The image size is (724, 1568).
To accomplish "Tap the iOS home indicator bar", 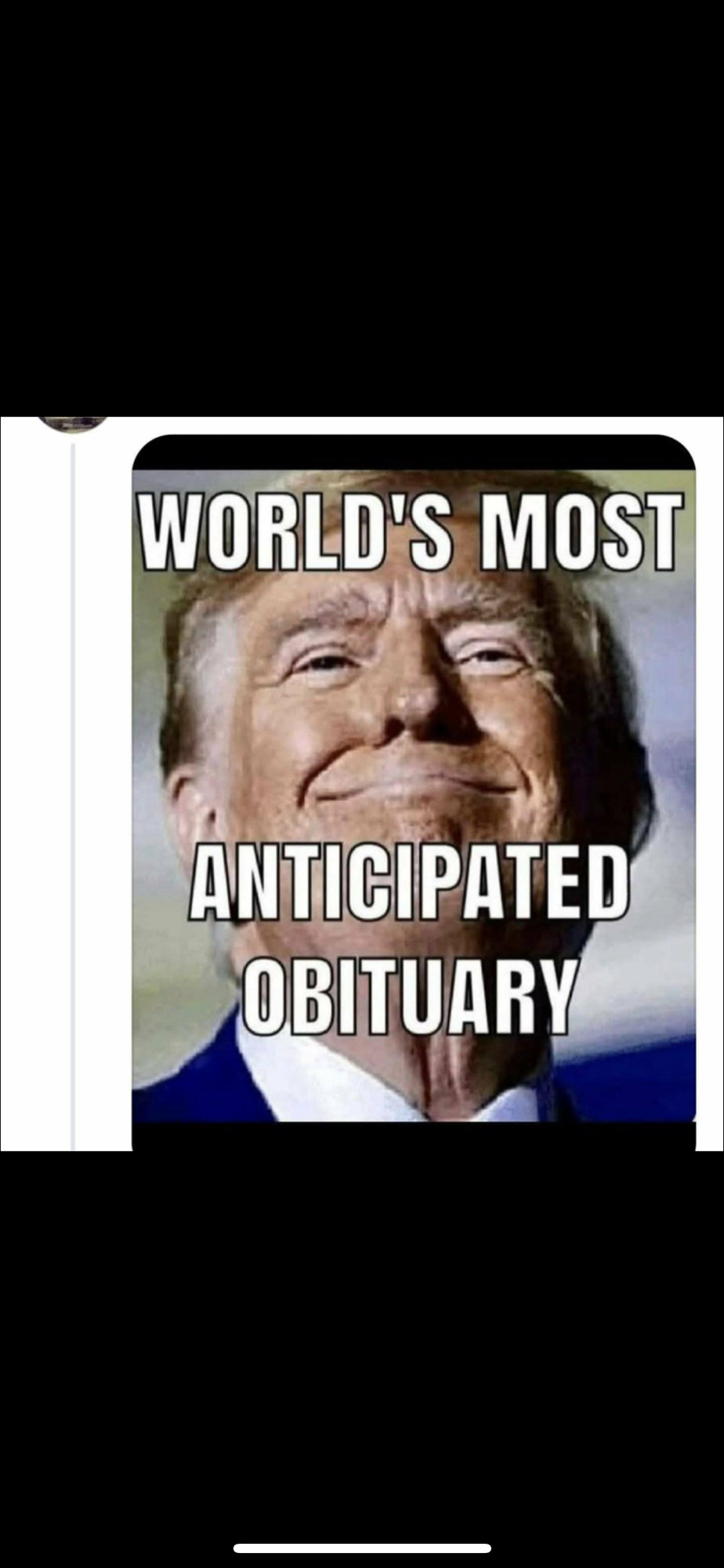I will point(362,1548).
